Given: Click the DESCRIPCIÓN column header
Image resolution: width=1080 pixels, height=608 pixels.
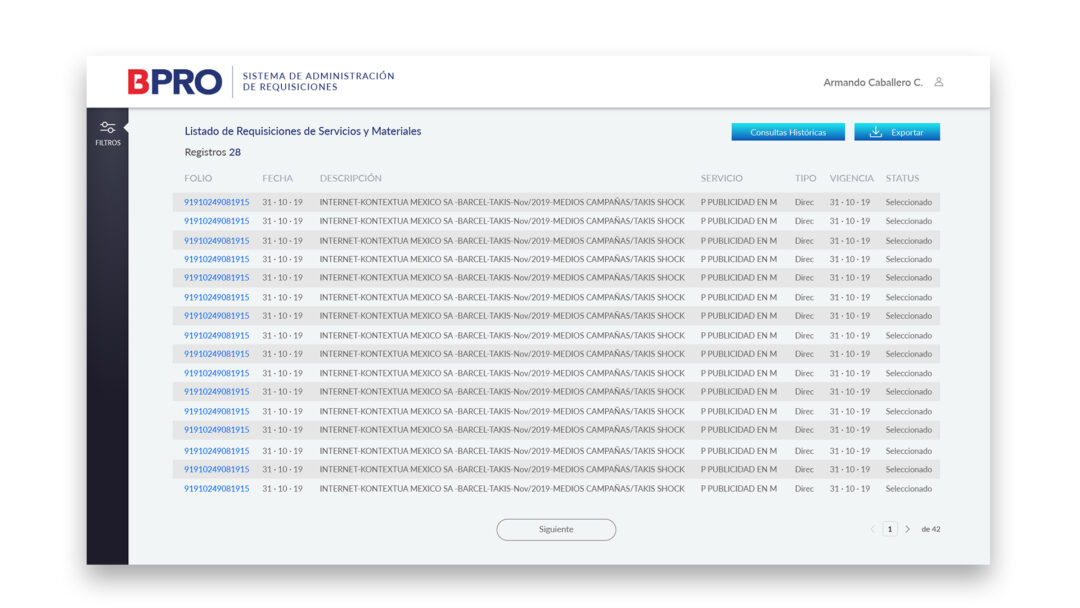Looking at the screenshot, I should [351, 178].
